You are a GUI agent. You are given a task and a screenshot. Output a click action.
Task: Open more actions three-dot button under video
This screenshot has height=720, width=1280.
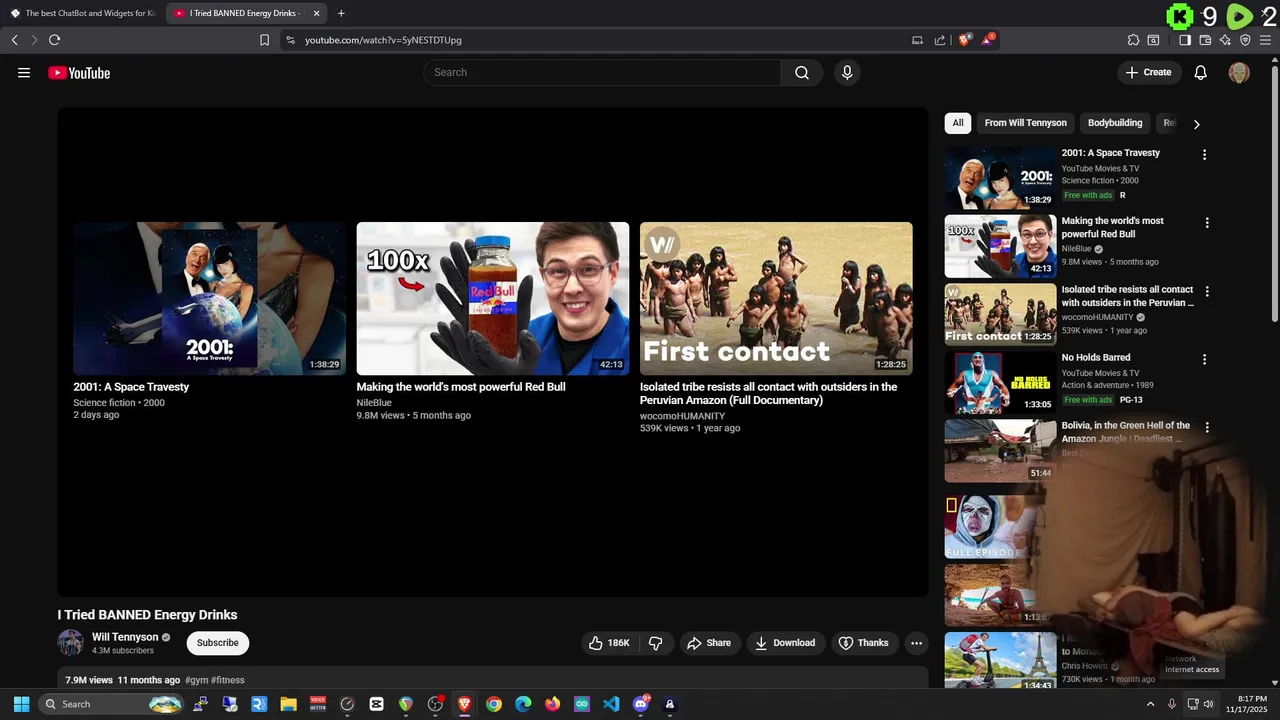(x=916, y=643)
